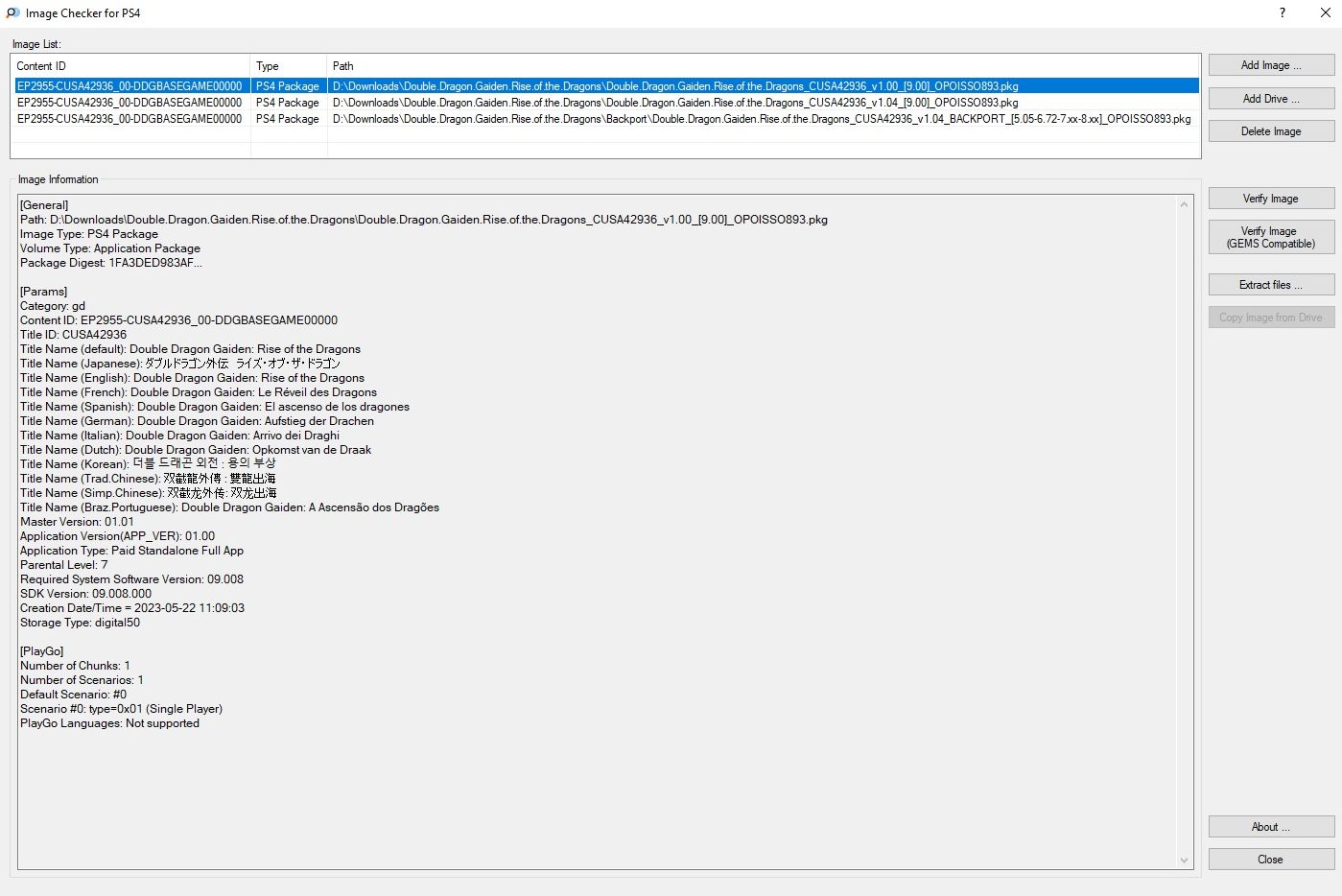Click Copy Image from Drive button
1342x896 pixels.
coord(1271,318)
